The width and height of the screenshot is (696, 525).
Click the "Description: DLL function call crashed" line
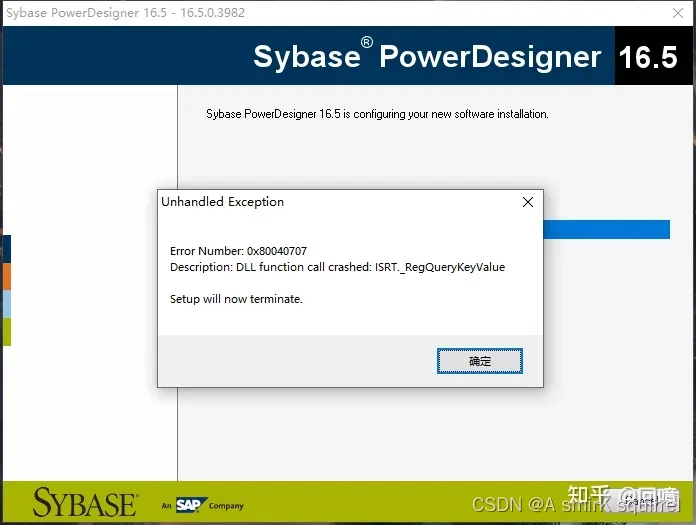pyautogui.click(x=337, y=267)
